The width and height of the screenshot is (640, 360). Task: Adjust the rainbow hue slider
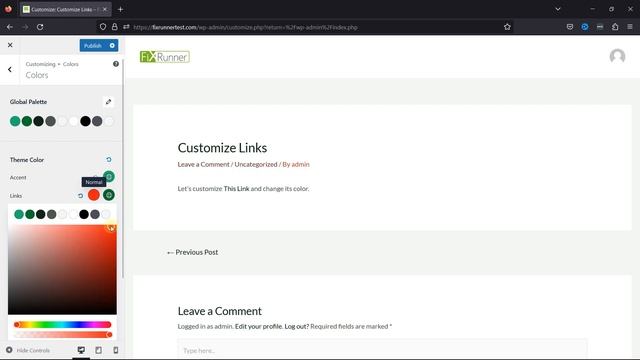62,324
